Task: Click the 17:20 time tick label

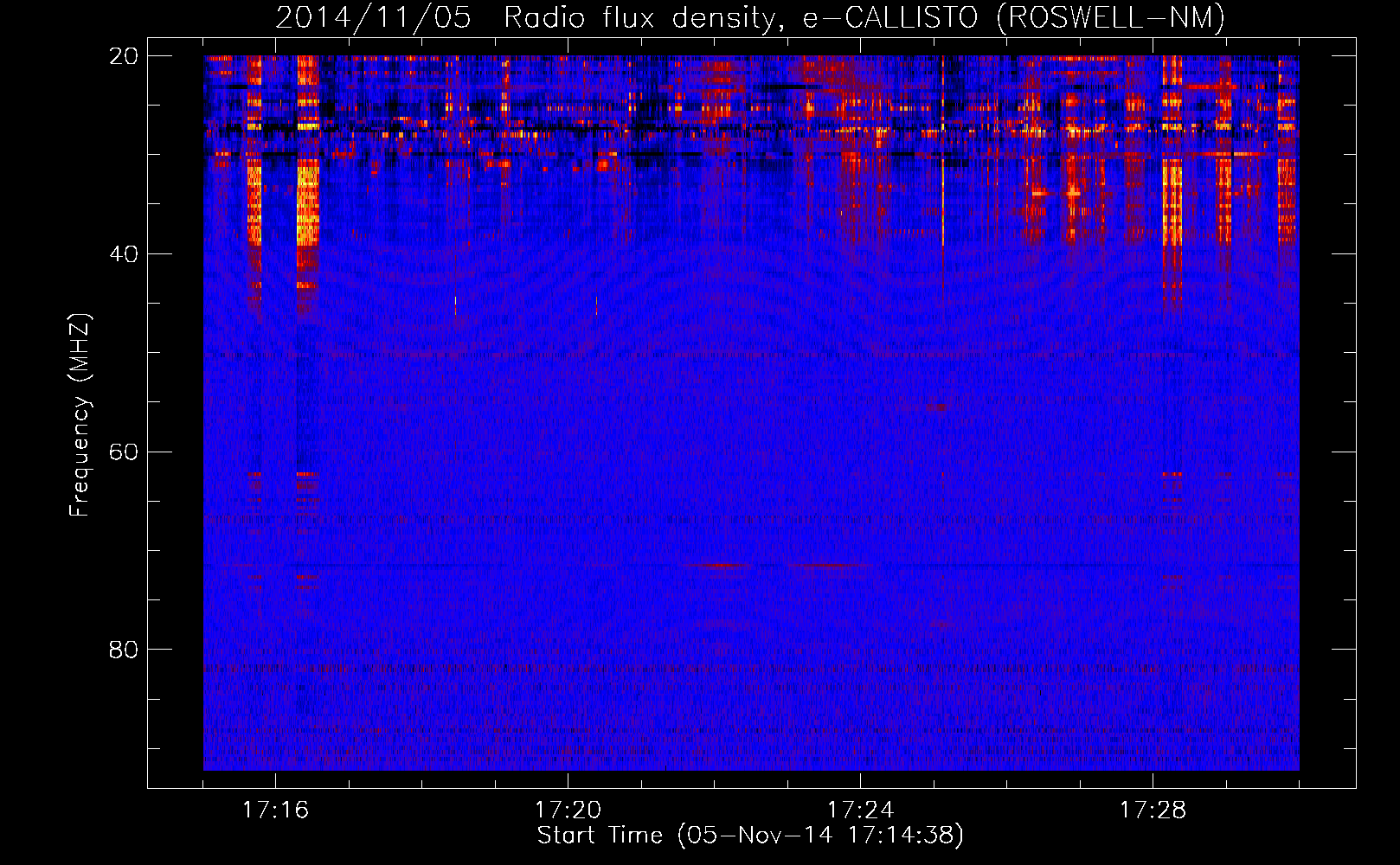Action: (x=568, y=811)
